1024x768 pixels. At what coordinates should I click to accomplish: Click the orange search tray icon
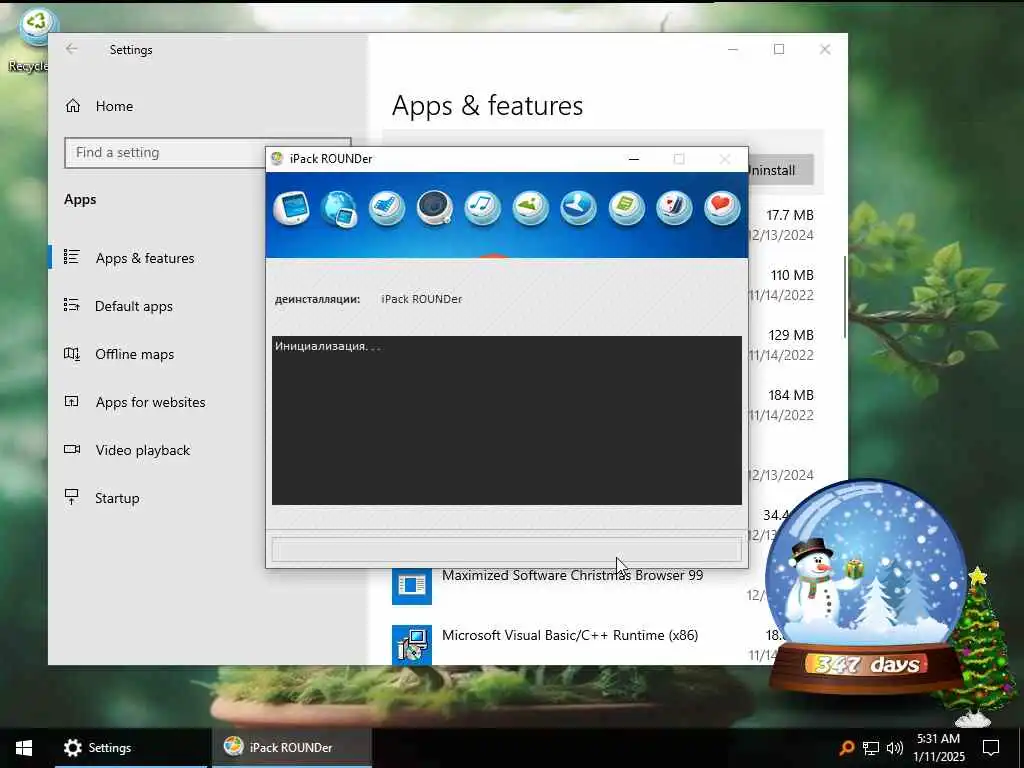(846, 748)
